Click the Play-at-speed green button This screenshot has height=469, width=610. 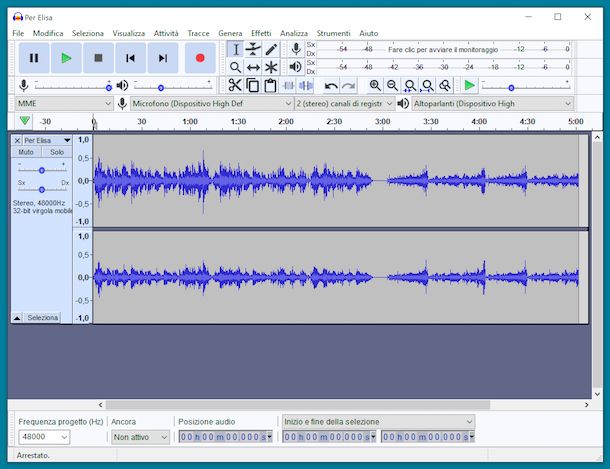pos(470,85)
